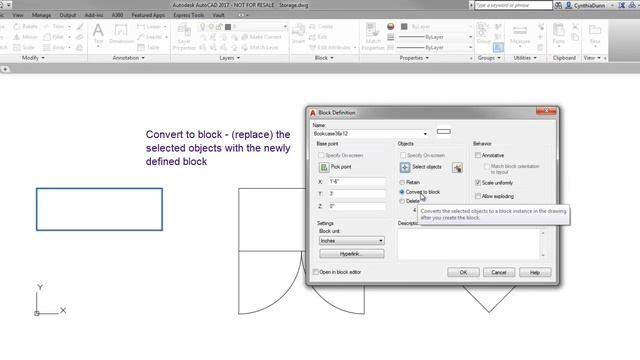
Task: Select the Scale tool in Modify panel
Action: [x=24, y=47]
